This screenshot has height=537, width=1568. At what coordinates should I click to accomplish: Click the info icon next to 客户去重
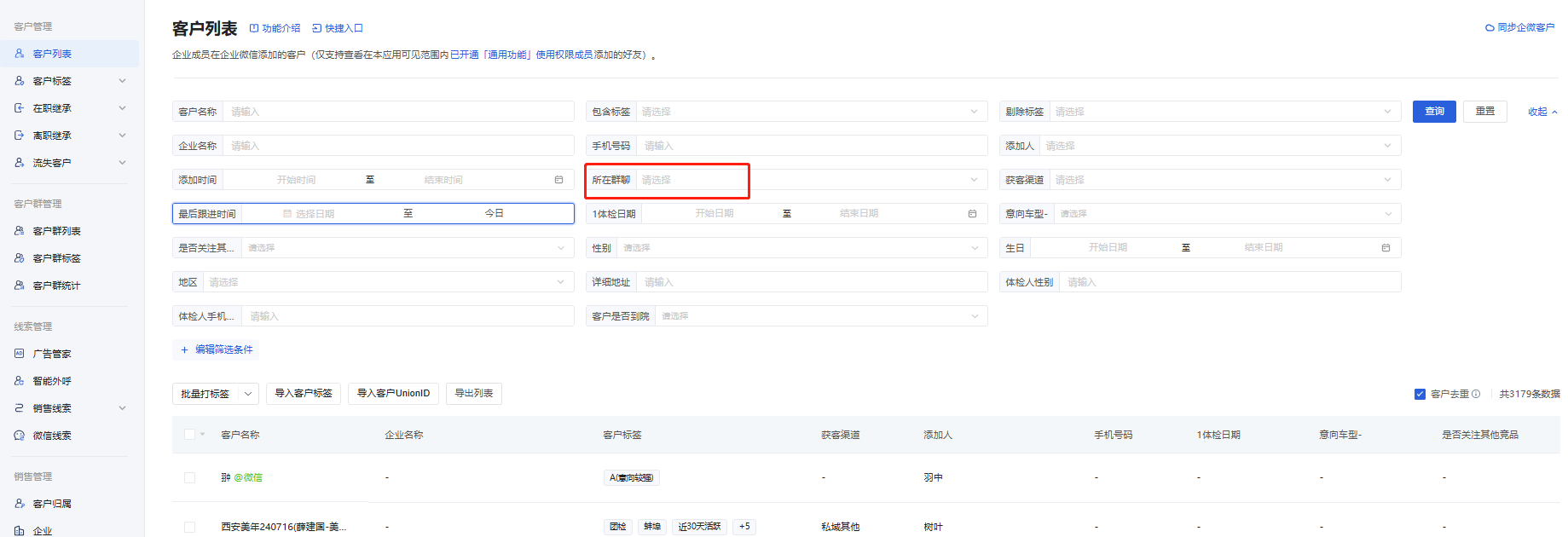[x=1476, y=394]
